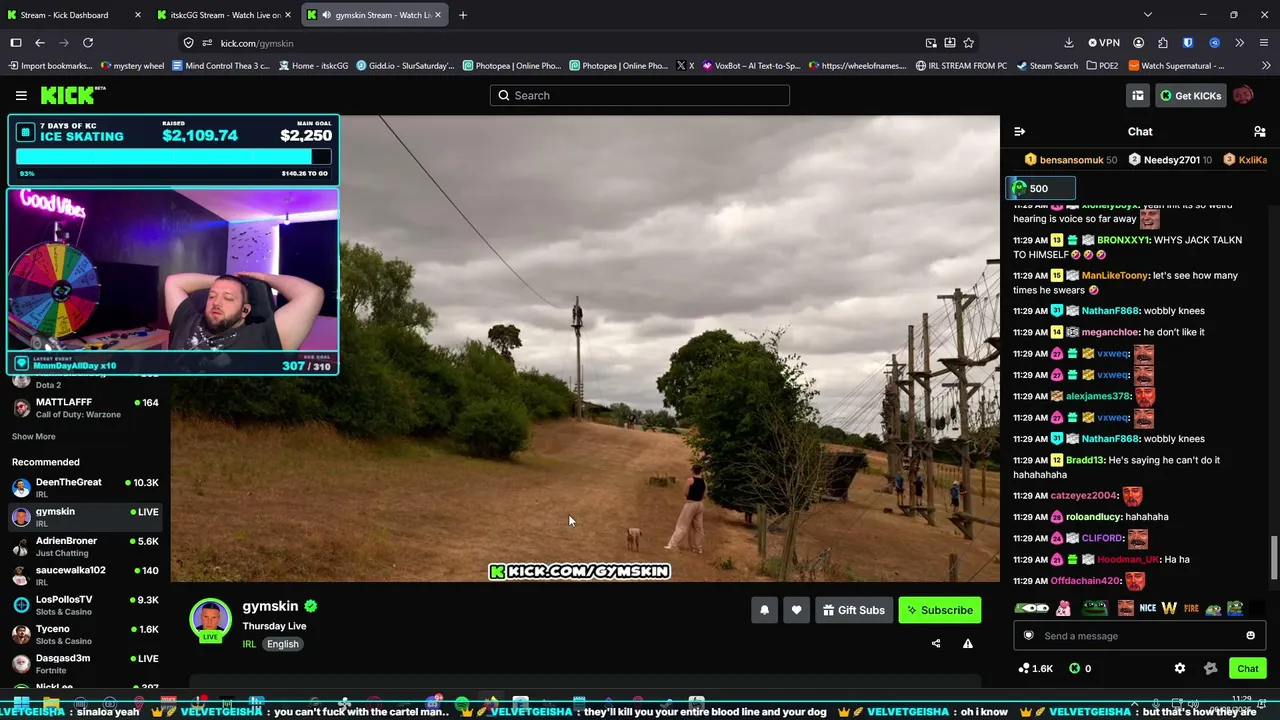
Task: Expand followed channels with Show More
Action: point(34,436)
